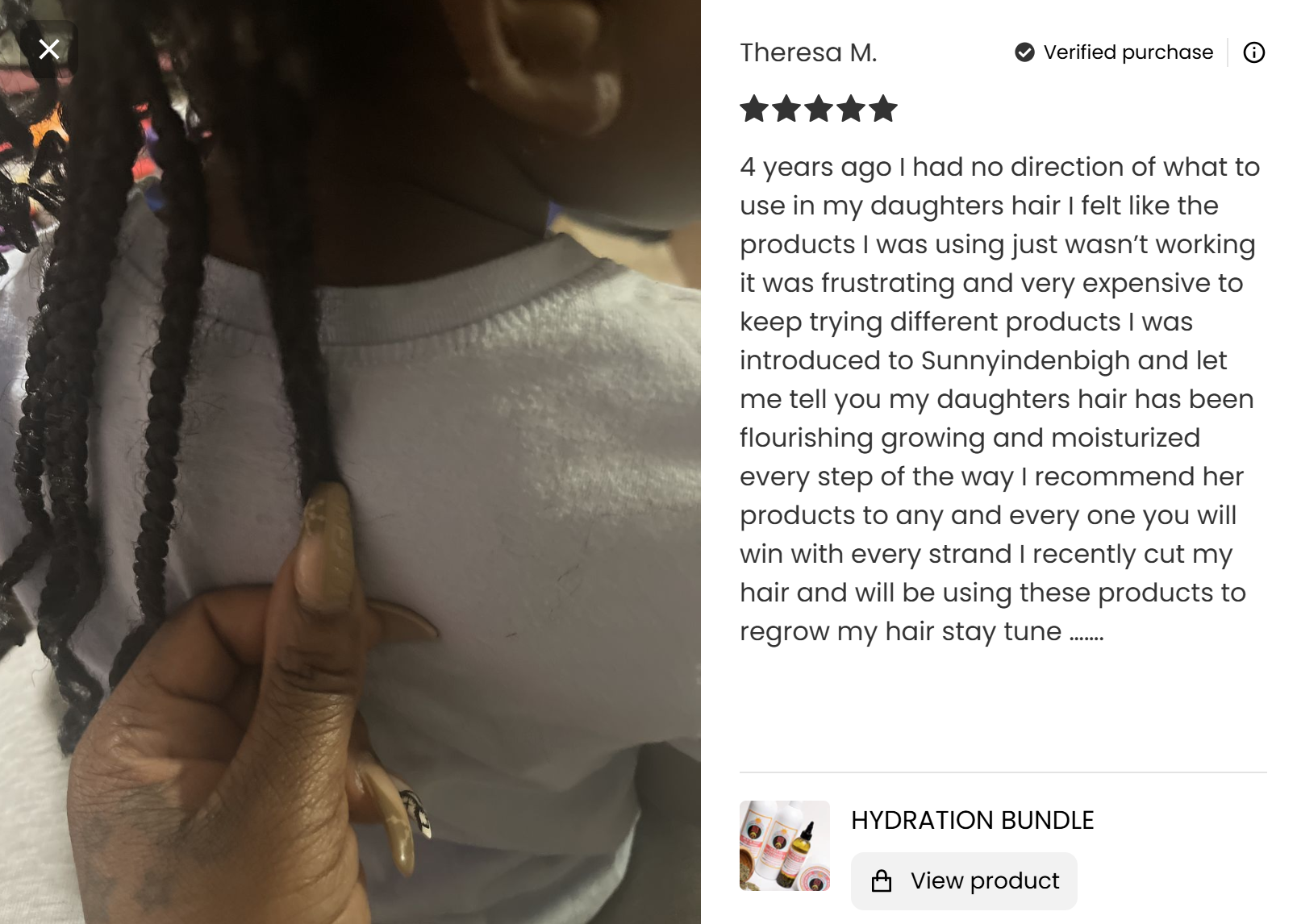1297x924 pixels.
Task: Open the Hydration Bundle product thumbnail
Action: [x=784, y=846]
